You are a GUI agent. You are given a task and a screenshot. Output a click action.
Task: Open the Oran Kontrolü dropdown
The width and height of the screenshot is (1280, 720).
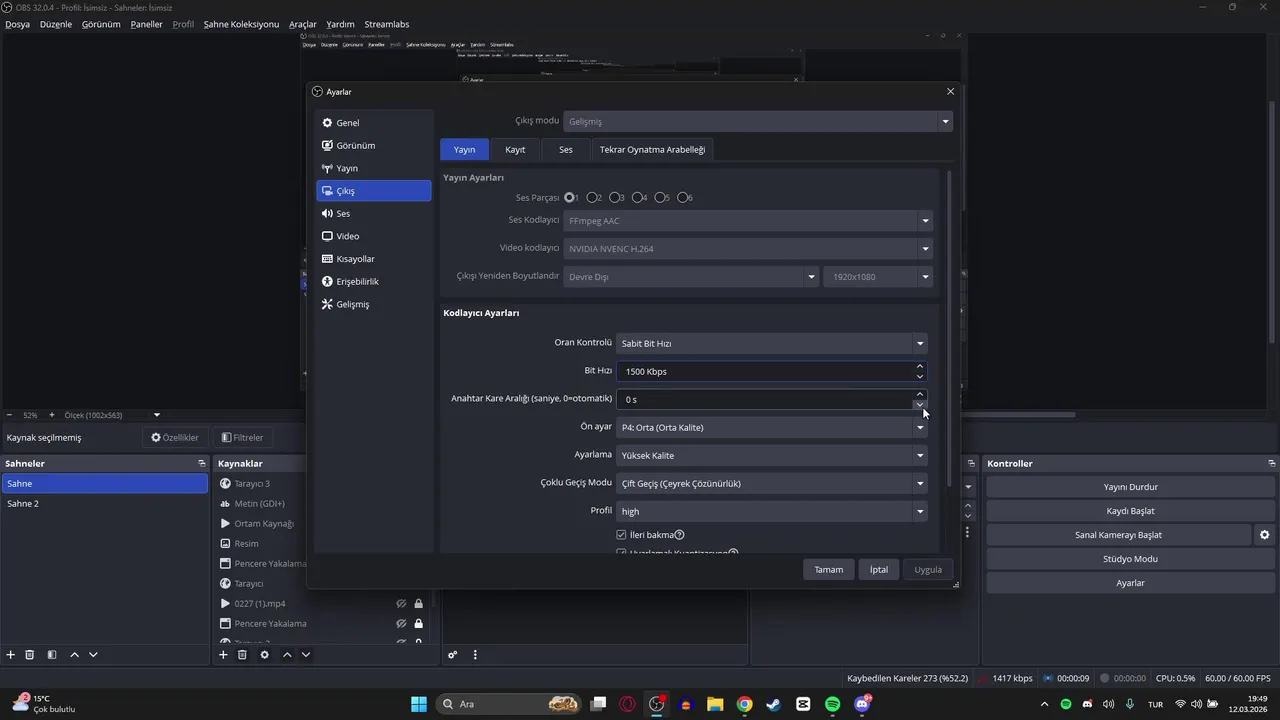tap(772, 343)
